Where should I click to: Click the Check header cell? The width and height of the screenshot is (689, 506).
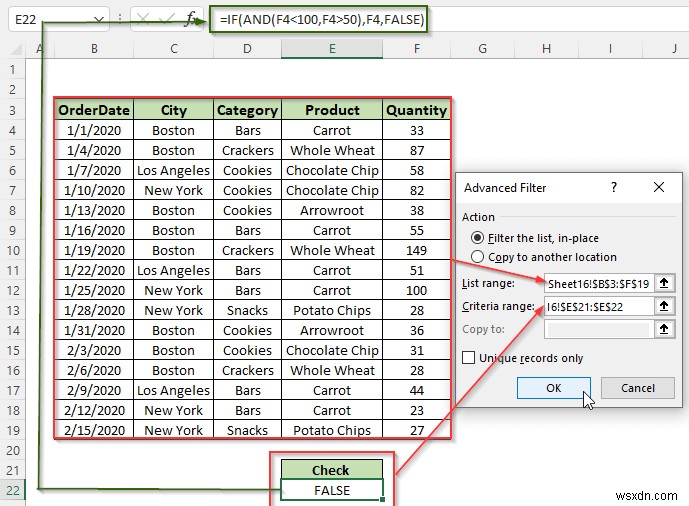point(332,470)
